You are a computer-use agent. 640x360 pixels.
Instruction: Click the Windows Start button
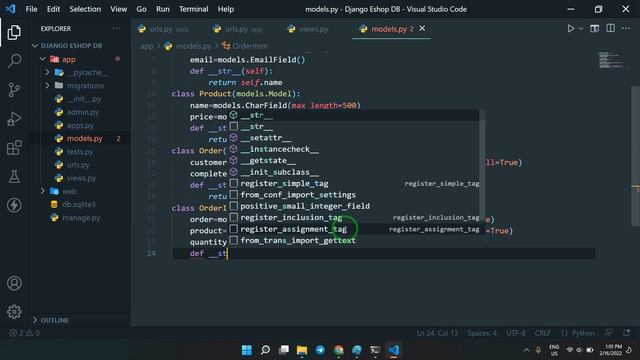click(x=247, y=350)
